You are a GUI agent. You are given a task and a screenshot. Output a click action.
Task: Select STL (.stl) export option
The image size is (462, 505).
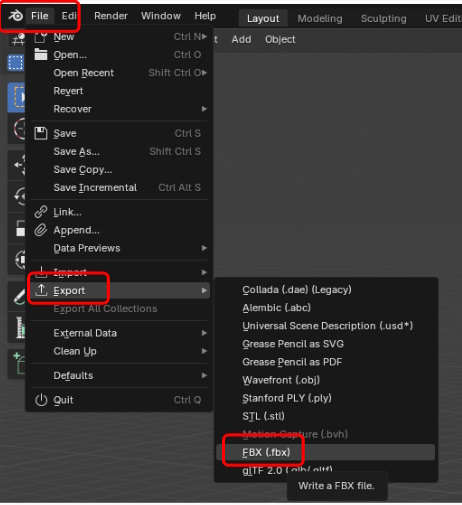(326, 416)
